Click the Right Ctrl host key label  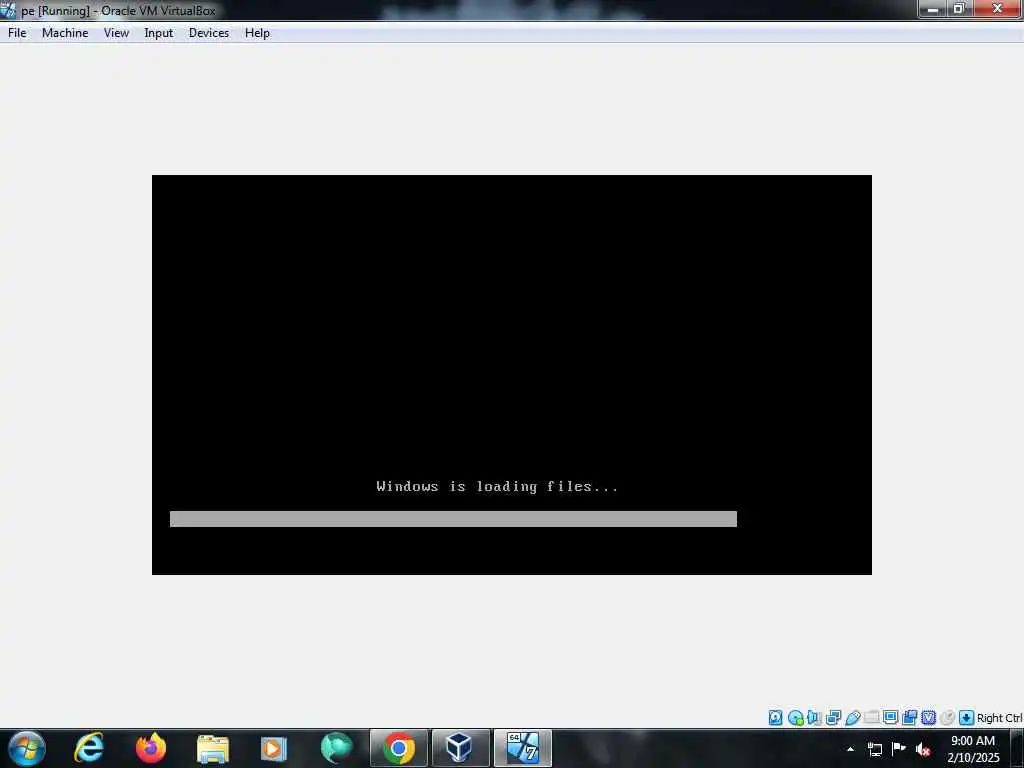point(999,718)
